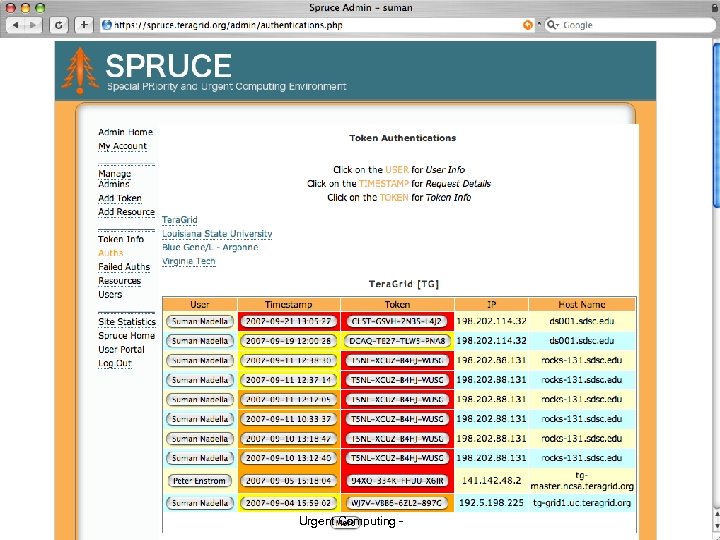The width and height of the screenshot is (720, 540).
Task: Click the Token column header
Action: (397, 304)
